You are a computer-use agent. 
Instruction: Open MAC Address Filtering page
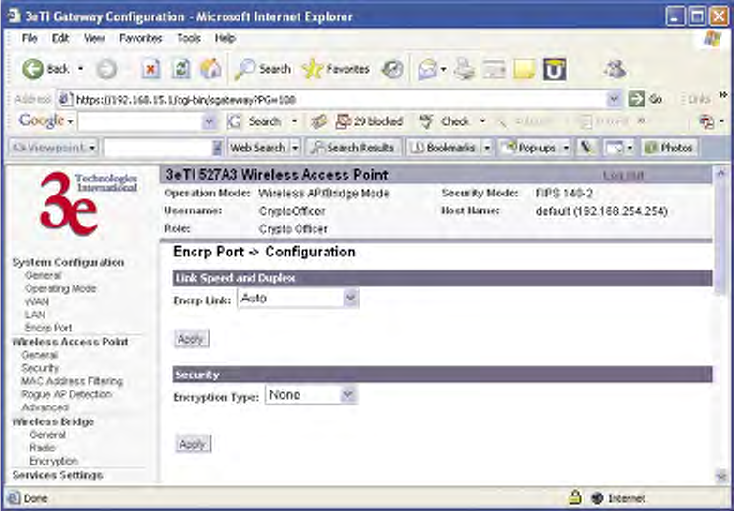click(72, 381)
